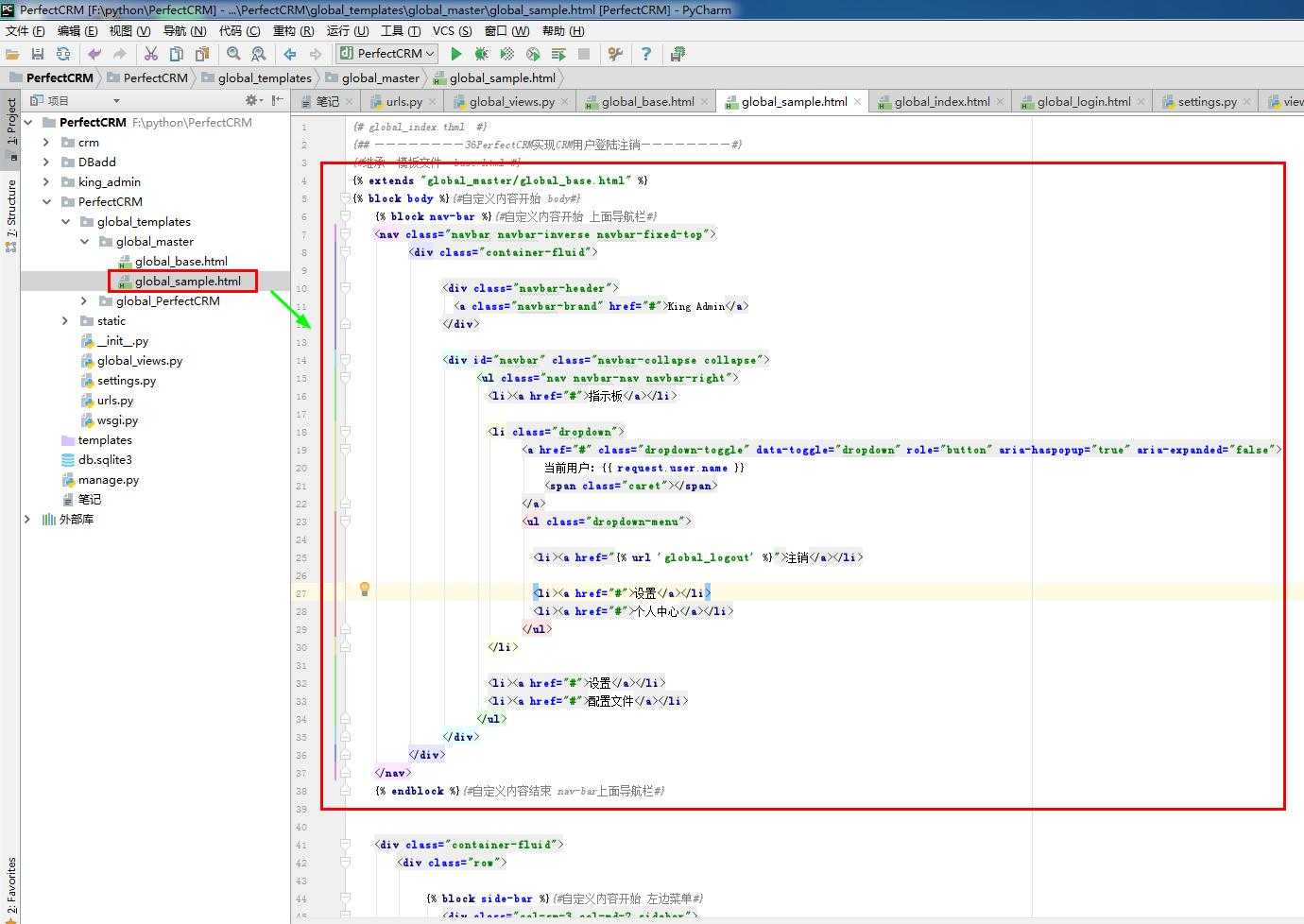Screen dimensions: 1304x924
Task: Click the Cut scissors icon
Action: pos(151,54)
